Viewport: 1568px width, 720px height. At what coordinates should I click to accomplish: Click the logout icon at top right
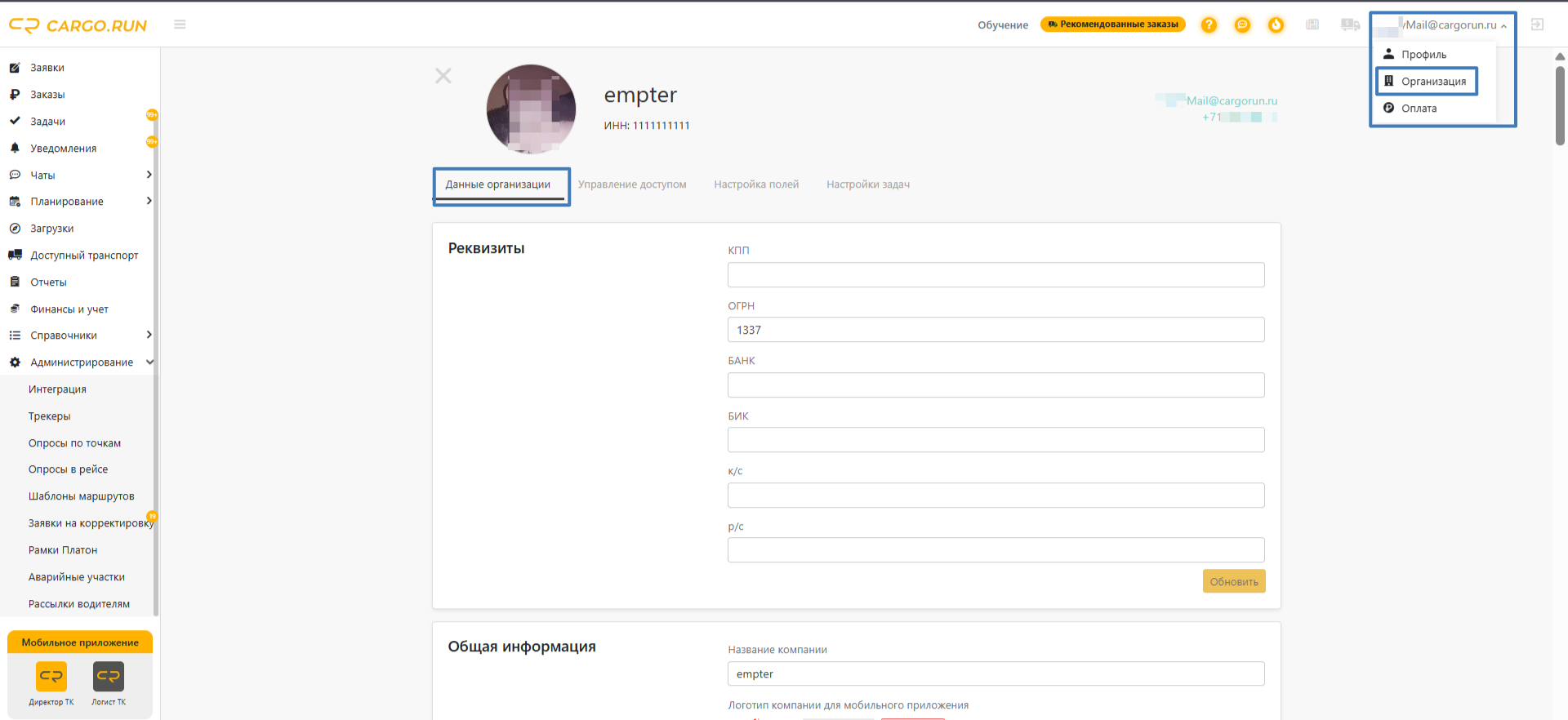pos(1537,24)
